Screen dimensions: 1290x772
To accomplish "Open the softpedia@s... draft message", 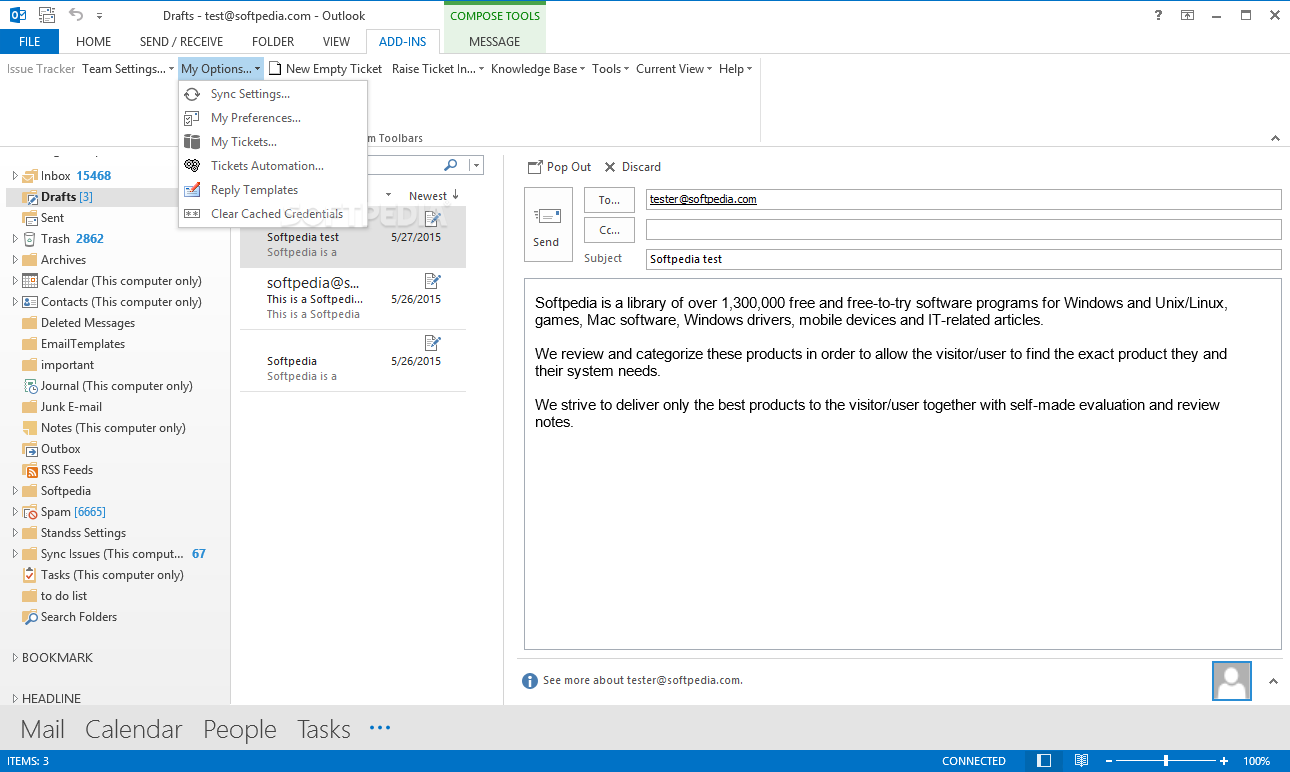I will tap(353, 298).
